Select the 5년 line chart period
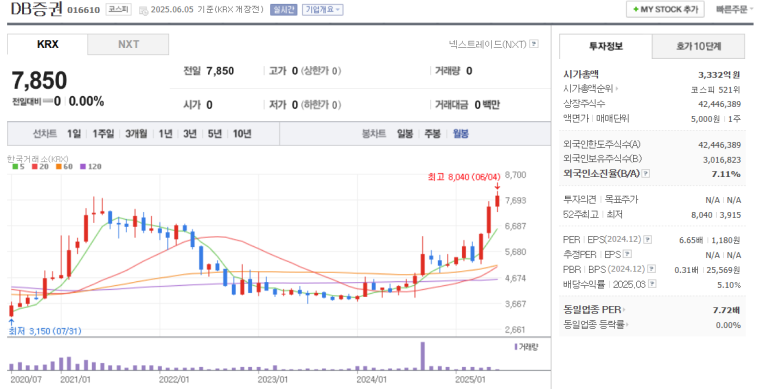The width and height of the screenshot is (773, 389). point(215,134)
